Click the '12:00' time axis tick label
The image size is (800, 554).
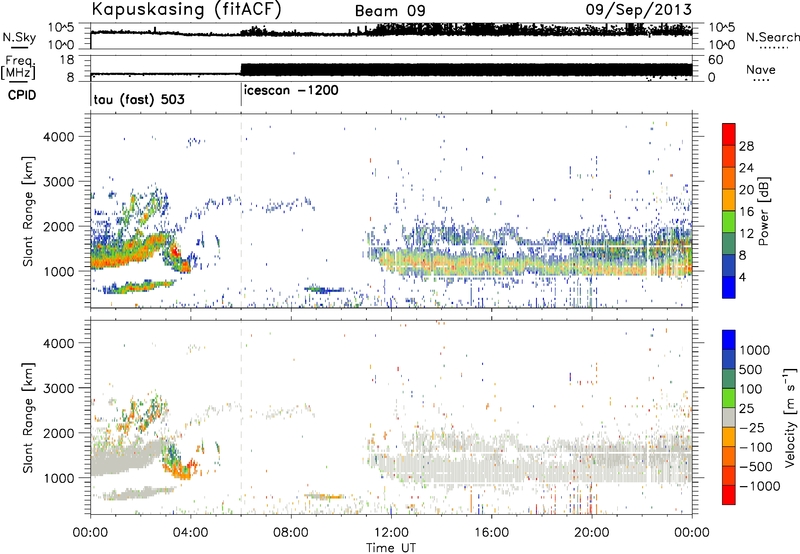(x=391, y=533)
